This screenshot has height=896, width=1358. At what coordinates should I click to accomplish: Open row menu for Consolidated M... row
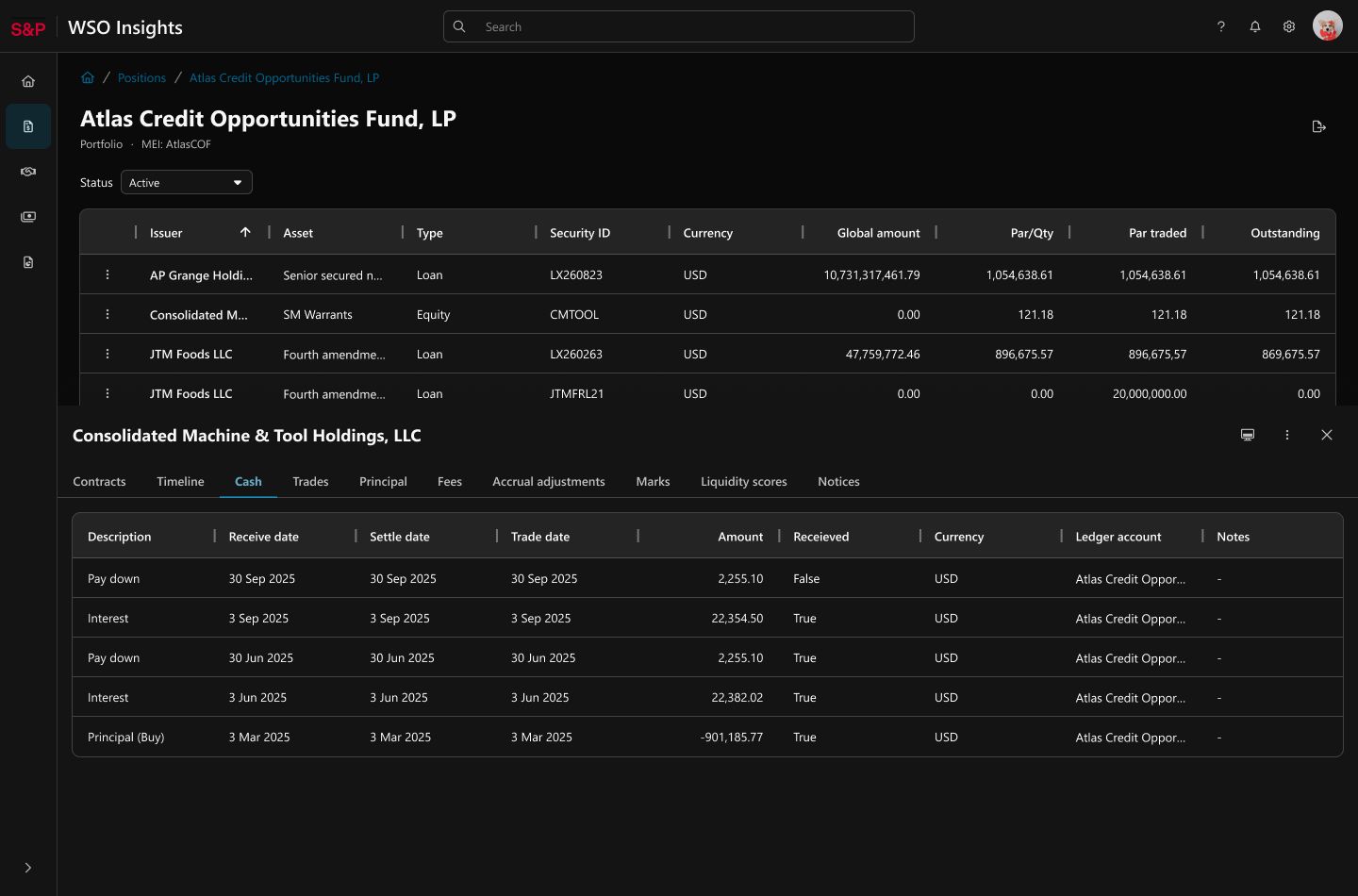click(x=108, y=314)
